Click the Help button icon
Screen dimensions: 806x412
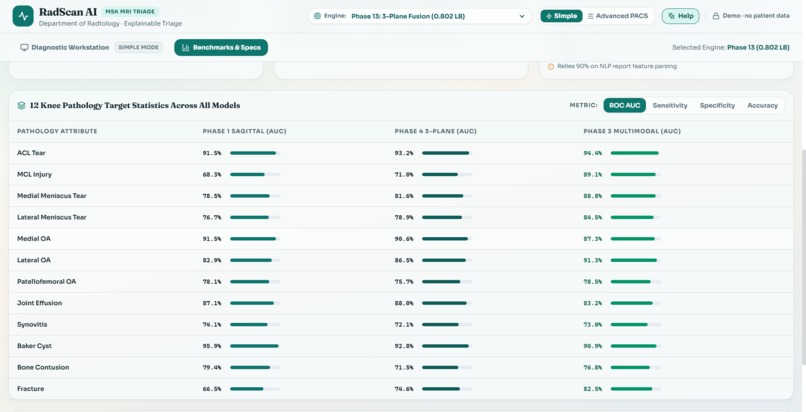click(x=671, y=16)
